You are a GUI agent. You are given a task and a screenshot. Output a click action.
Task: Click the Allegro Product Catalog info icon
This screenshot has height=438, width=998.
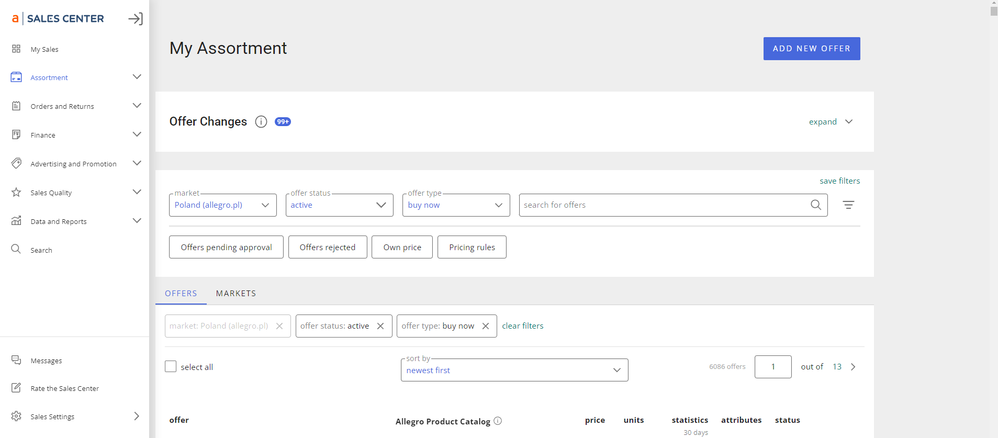pyautogui.click(x=497, y=421)
